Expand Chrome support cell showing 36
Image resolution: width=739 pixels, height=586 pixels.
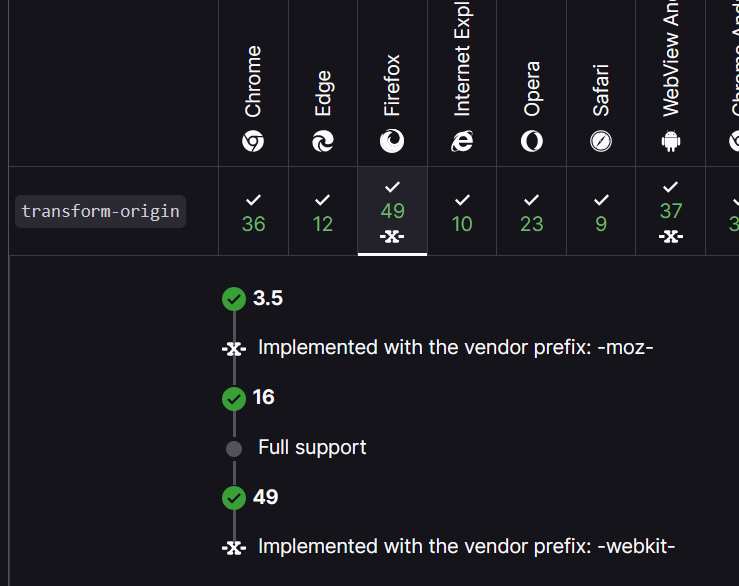[x=254, y=212]
